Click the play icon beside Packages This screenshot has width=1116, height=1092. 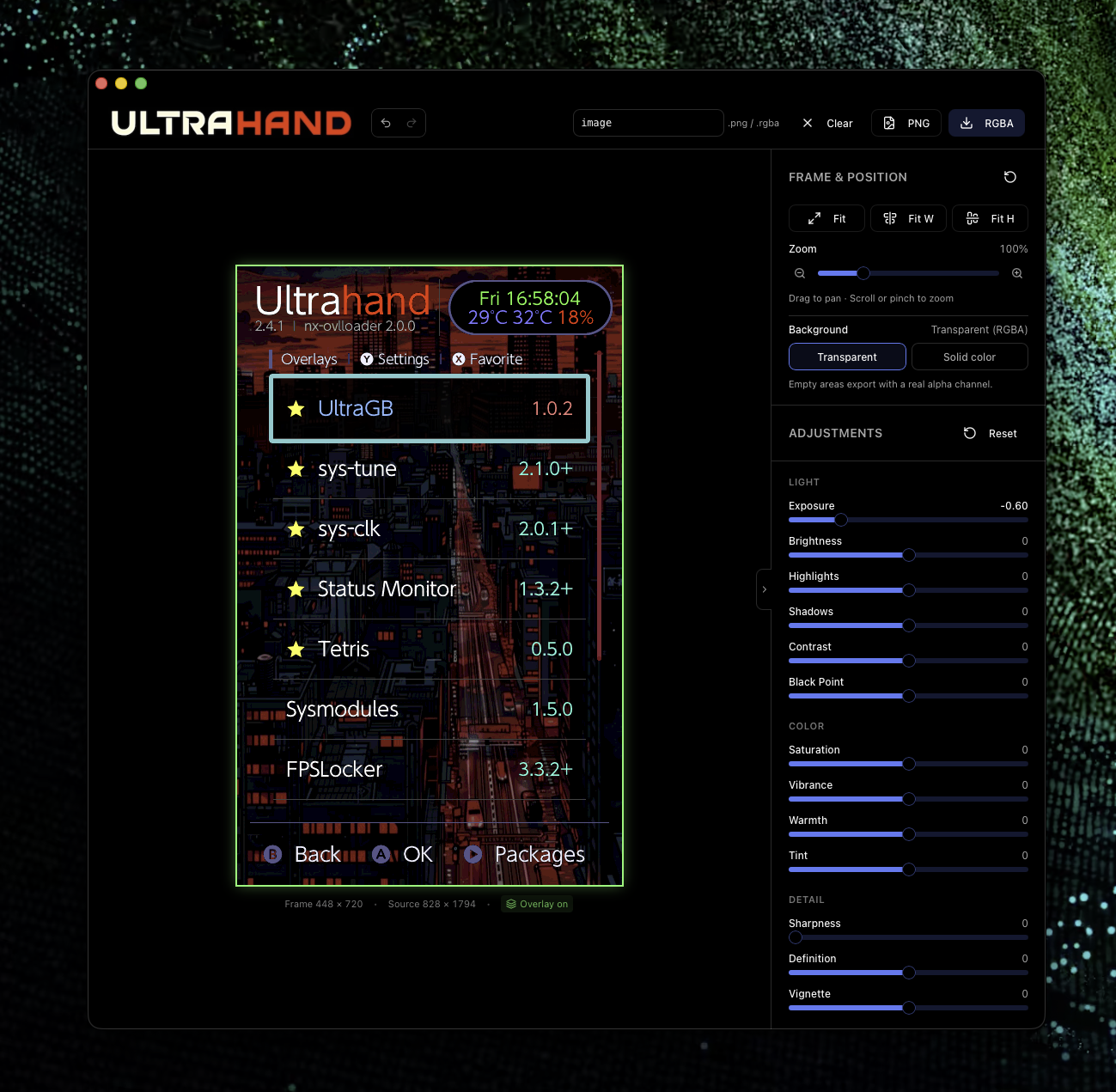[473, 854]
